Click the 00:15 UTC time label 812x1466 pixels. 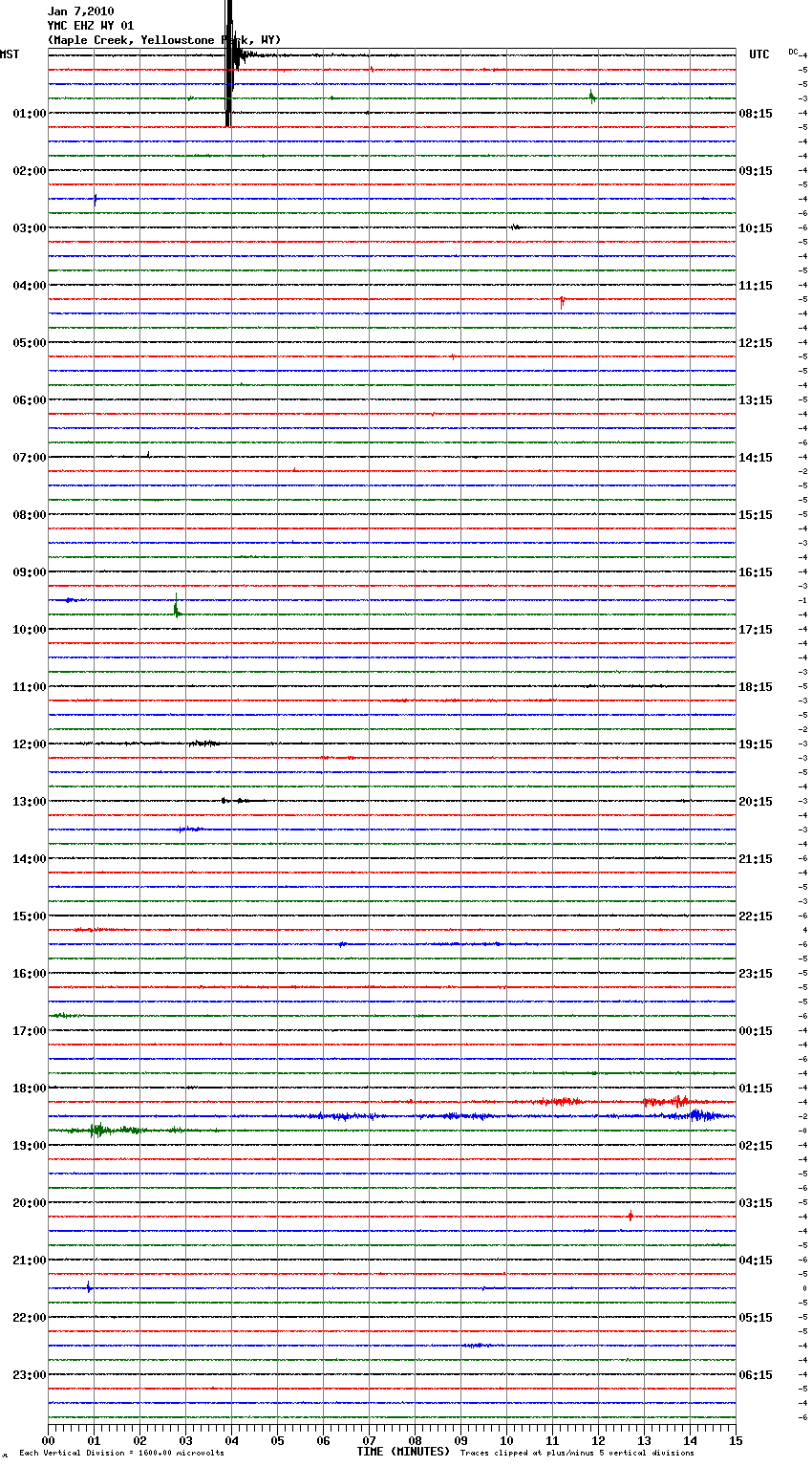coord(756,1031)
